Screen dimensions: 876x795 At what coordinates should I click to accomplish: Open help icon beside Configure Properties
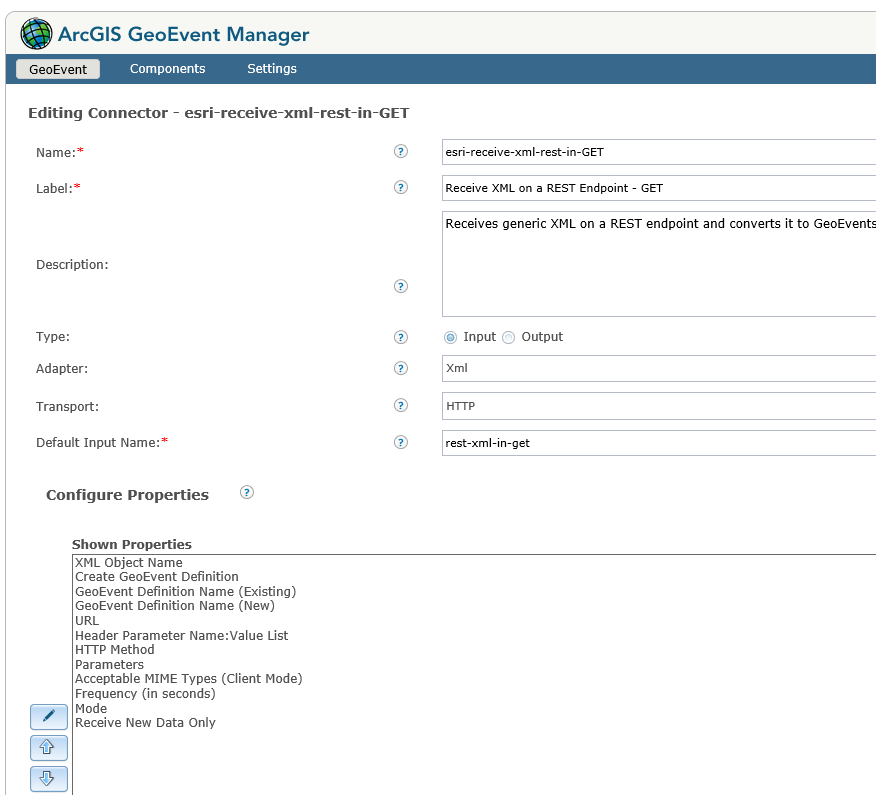(x=247, y=492)
